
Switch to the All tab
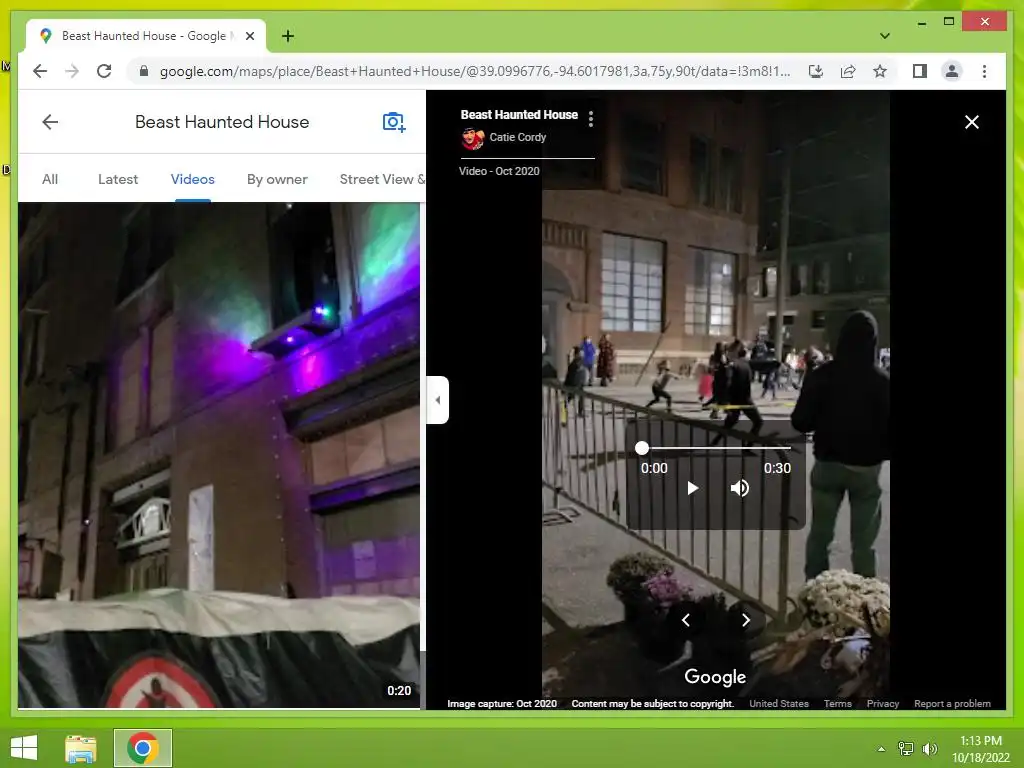[x=50, y=179]
